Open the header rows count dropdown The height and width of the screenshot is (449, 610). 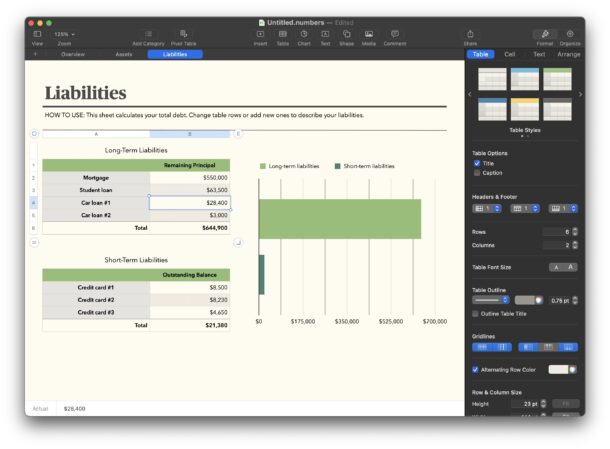click(485, 208)
